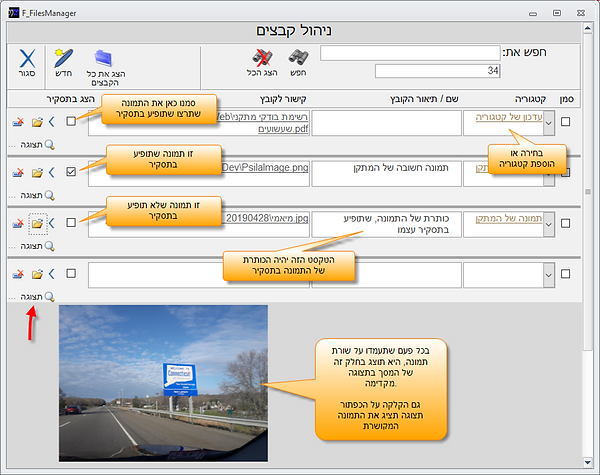Open הצג את כל הקבצים folder icon
Viewport: 600px width, 475px height.
click(x=103, y=58)
